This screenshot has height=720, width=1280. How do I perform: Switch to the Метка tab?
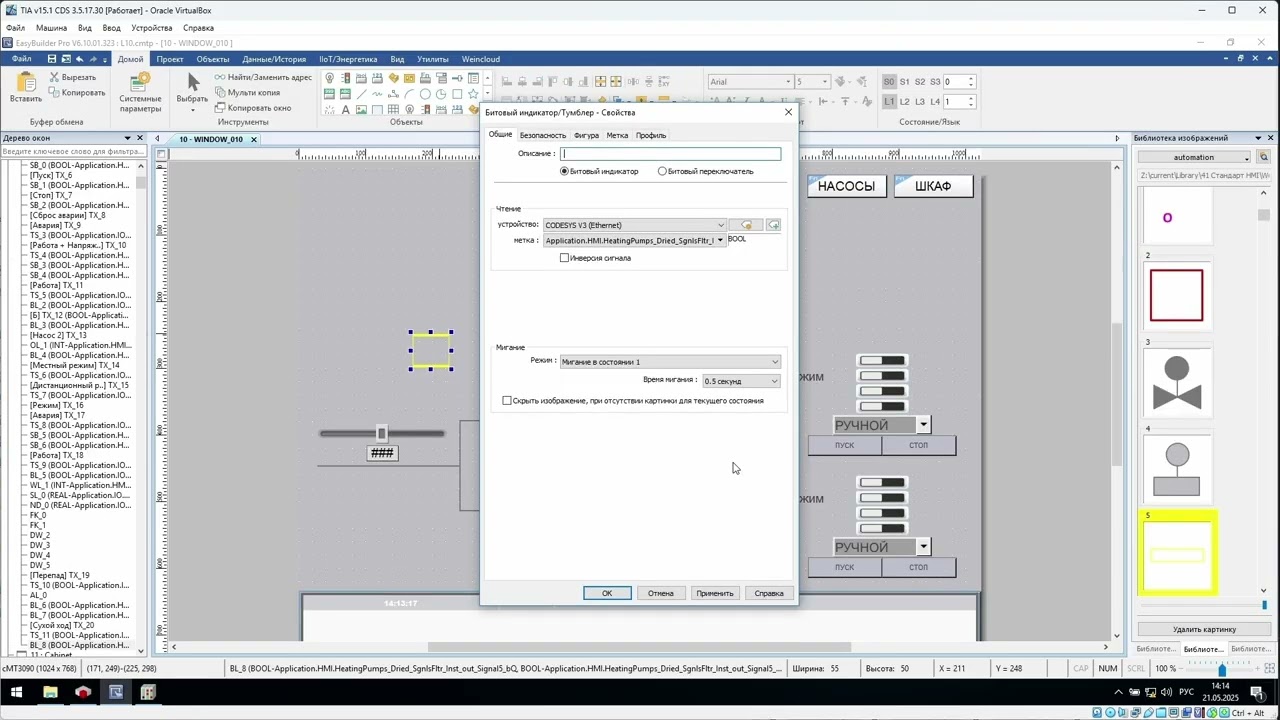coord(617,135)
